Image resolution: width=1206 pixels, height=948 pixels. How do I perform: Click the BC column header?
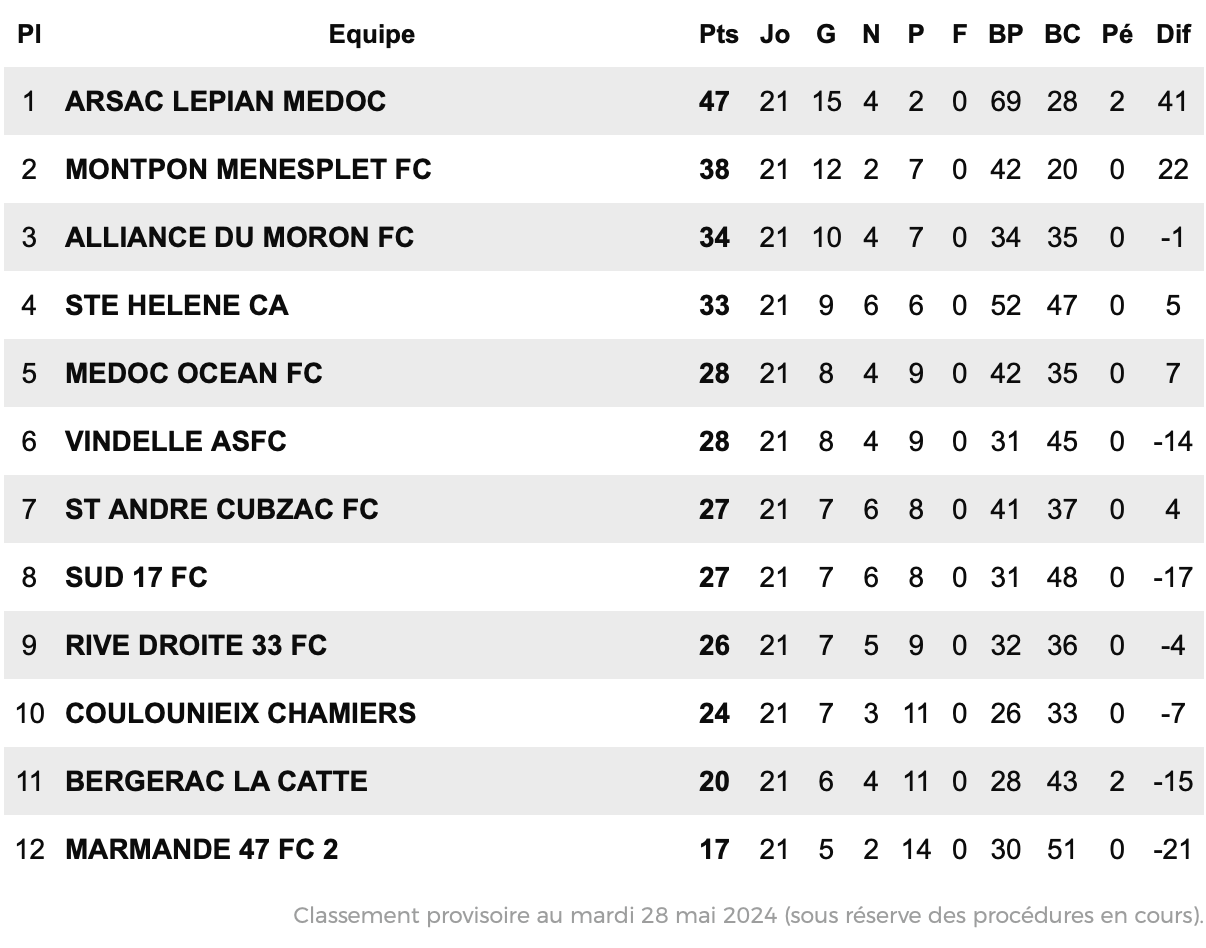[x=1062, y=34]
